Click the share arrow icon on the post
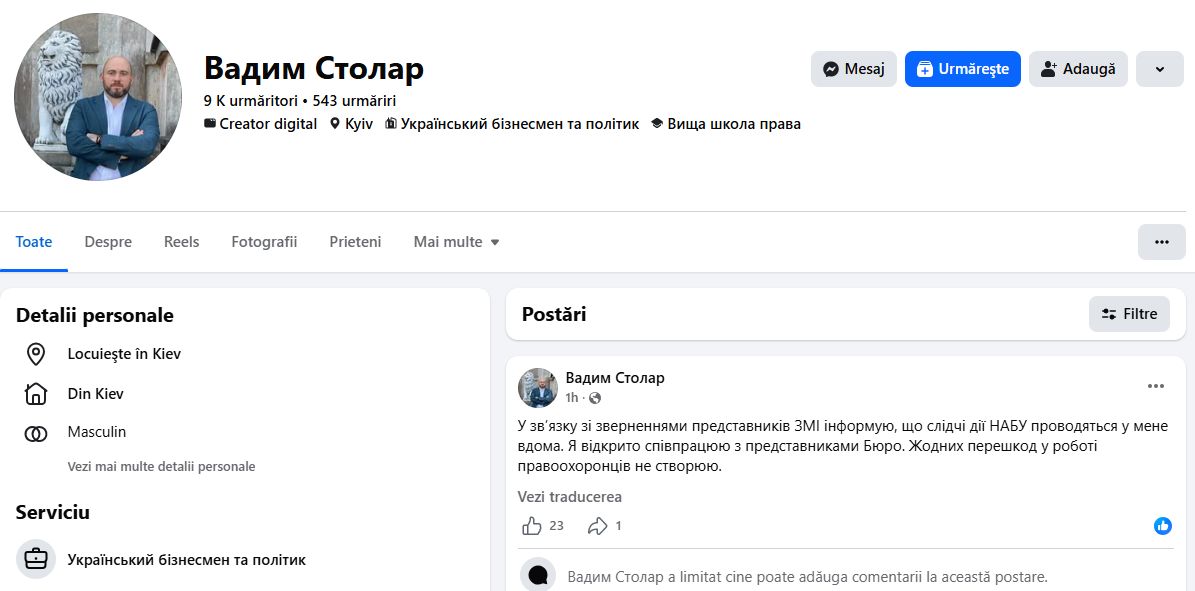This screenshot has width=1195, height=591. click(x=598, y=525)
